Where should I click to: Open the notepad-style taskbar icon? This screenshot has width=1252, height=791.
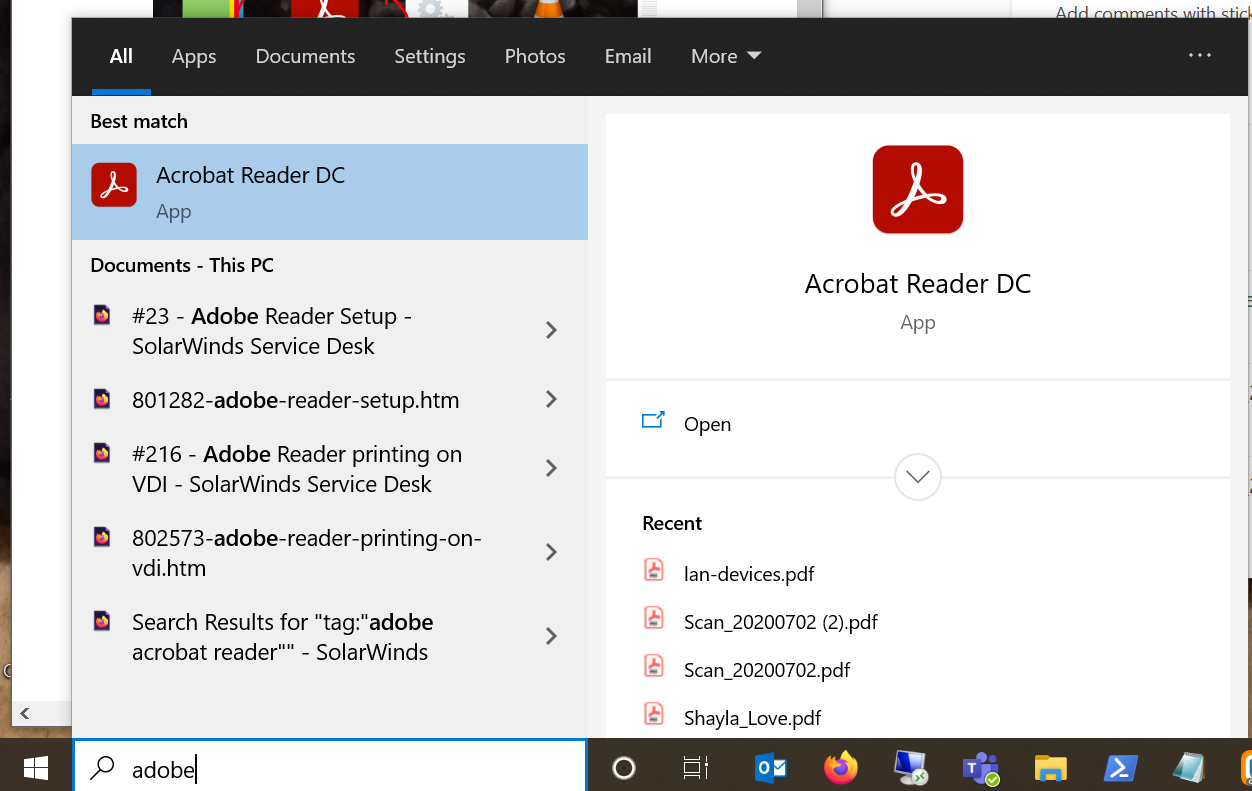[1189, 767]
